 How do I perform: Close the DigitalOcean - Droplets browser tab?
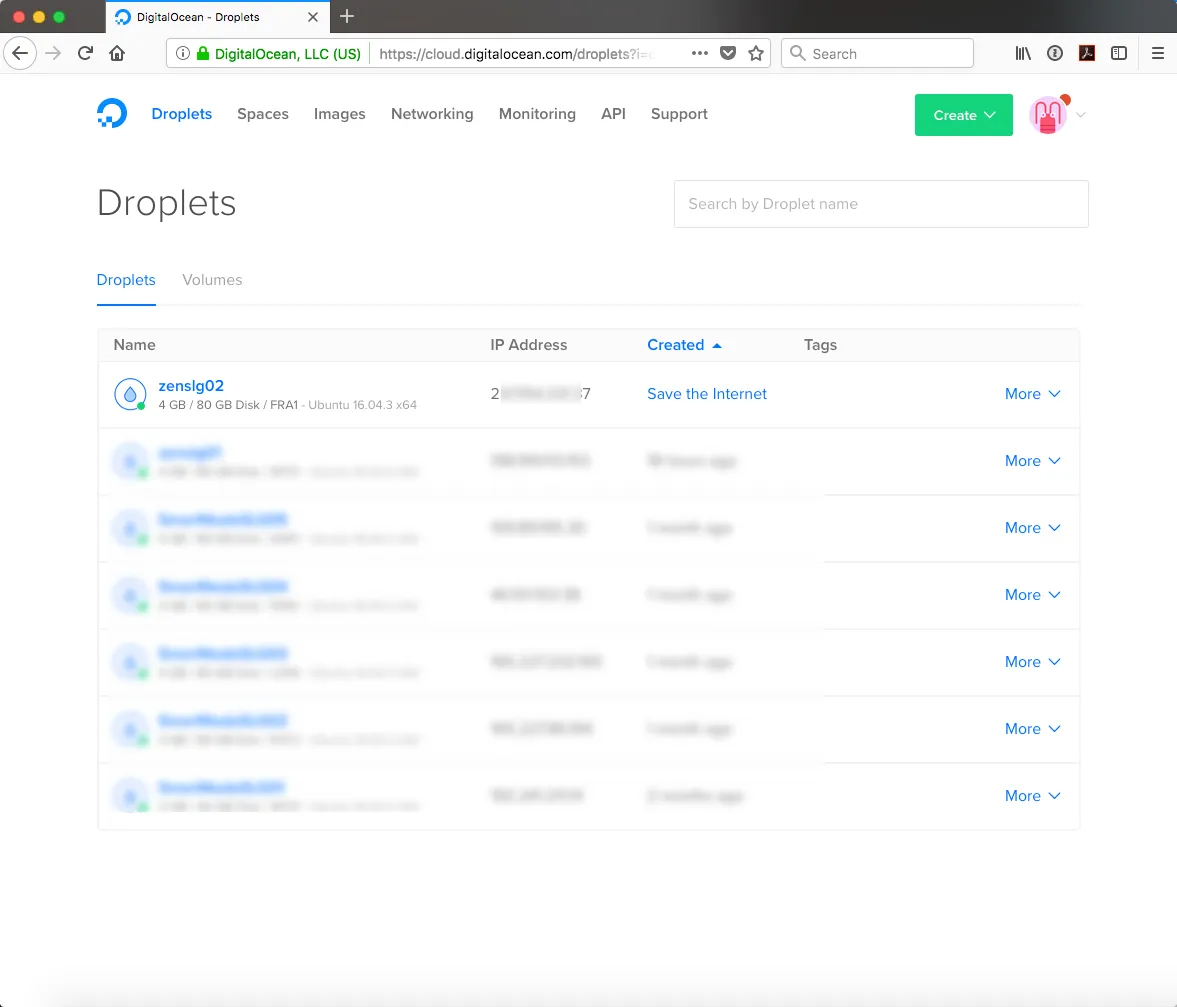click(313, 17)
